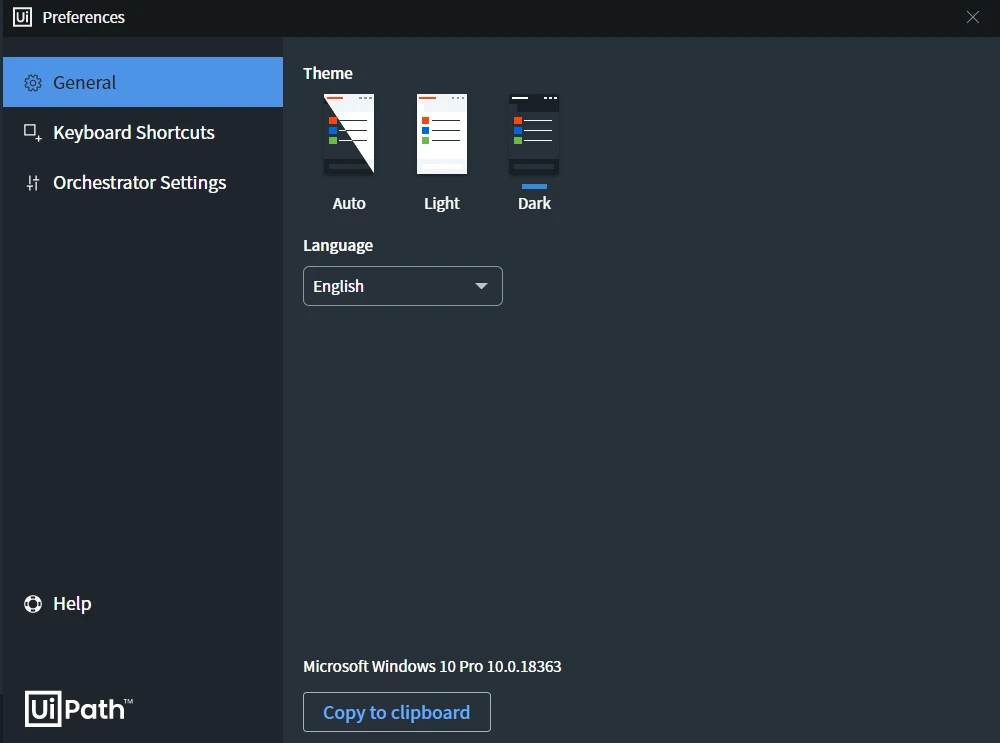Click the Dark theme label
This screenshot has width=1000, height=743.
534,203
